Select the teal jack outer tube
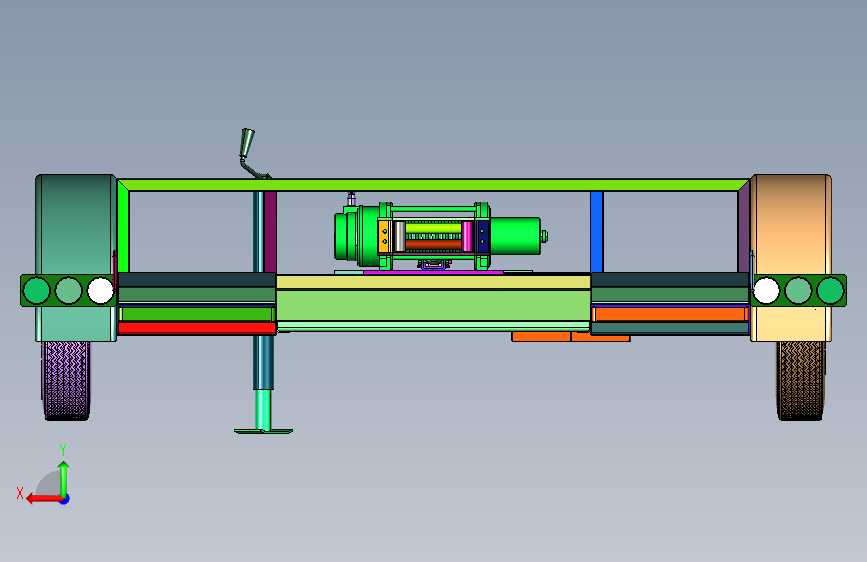 click(263, 362)
